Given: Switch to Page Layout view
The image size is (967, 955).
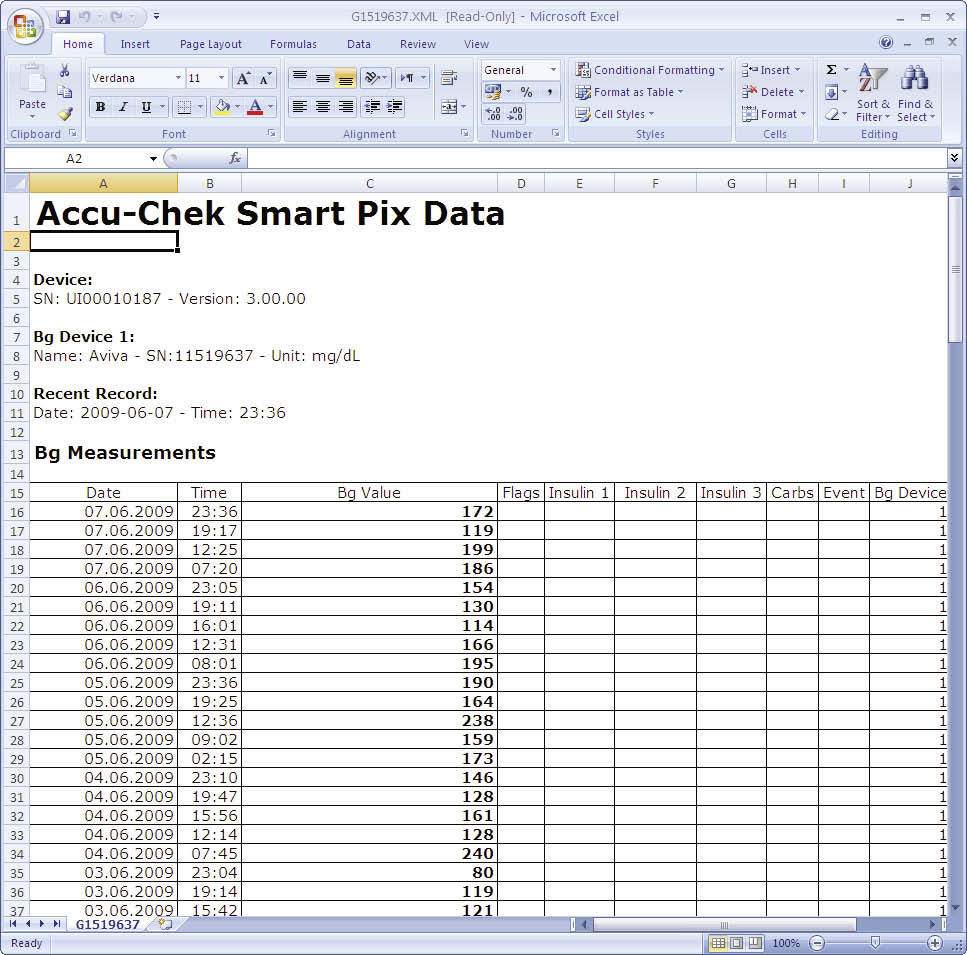Looking at the screenshot, I should (736, 943).
